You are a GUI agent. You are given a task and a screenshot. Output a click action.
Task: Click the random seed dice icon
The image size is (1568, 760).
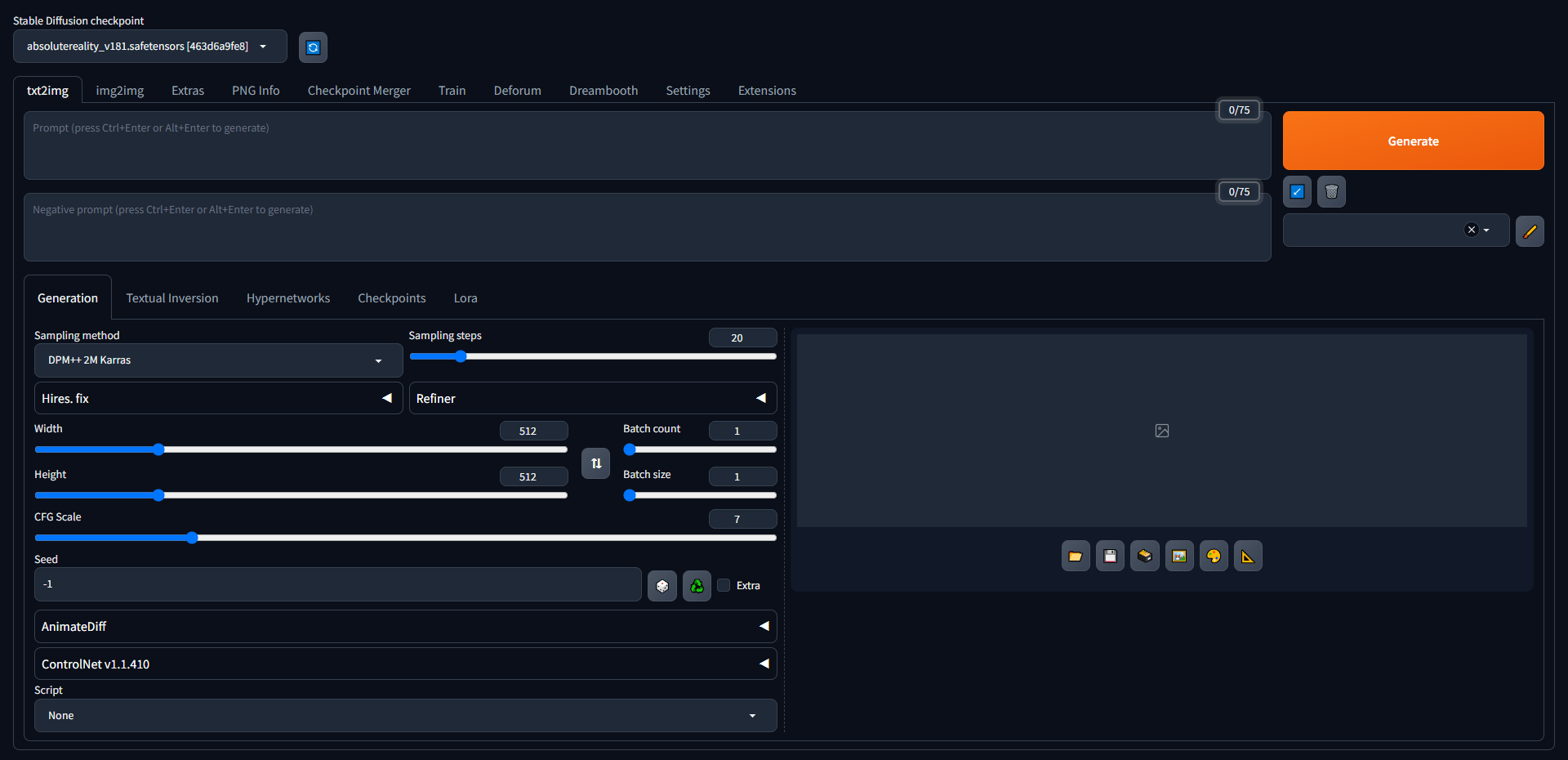click(661, 585)
